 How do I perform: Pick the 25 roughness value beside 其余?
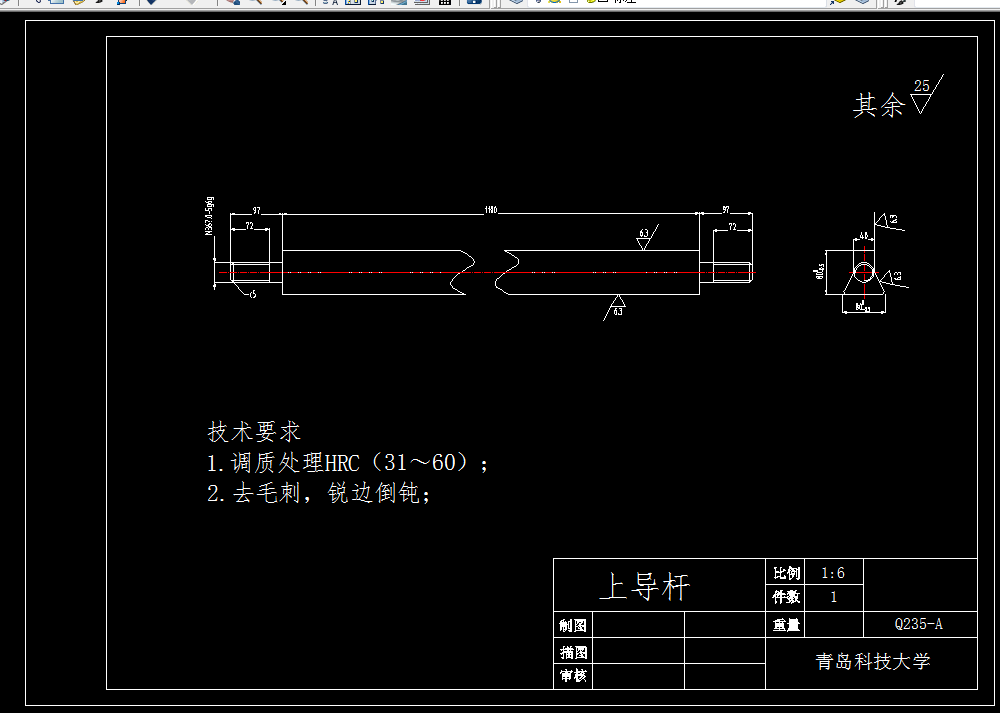click(922, 85)
